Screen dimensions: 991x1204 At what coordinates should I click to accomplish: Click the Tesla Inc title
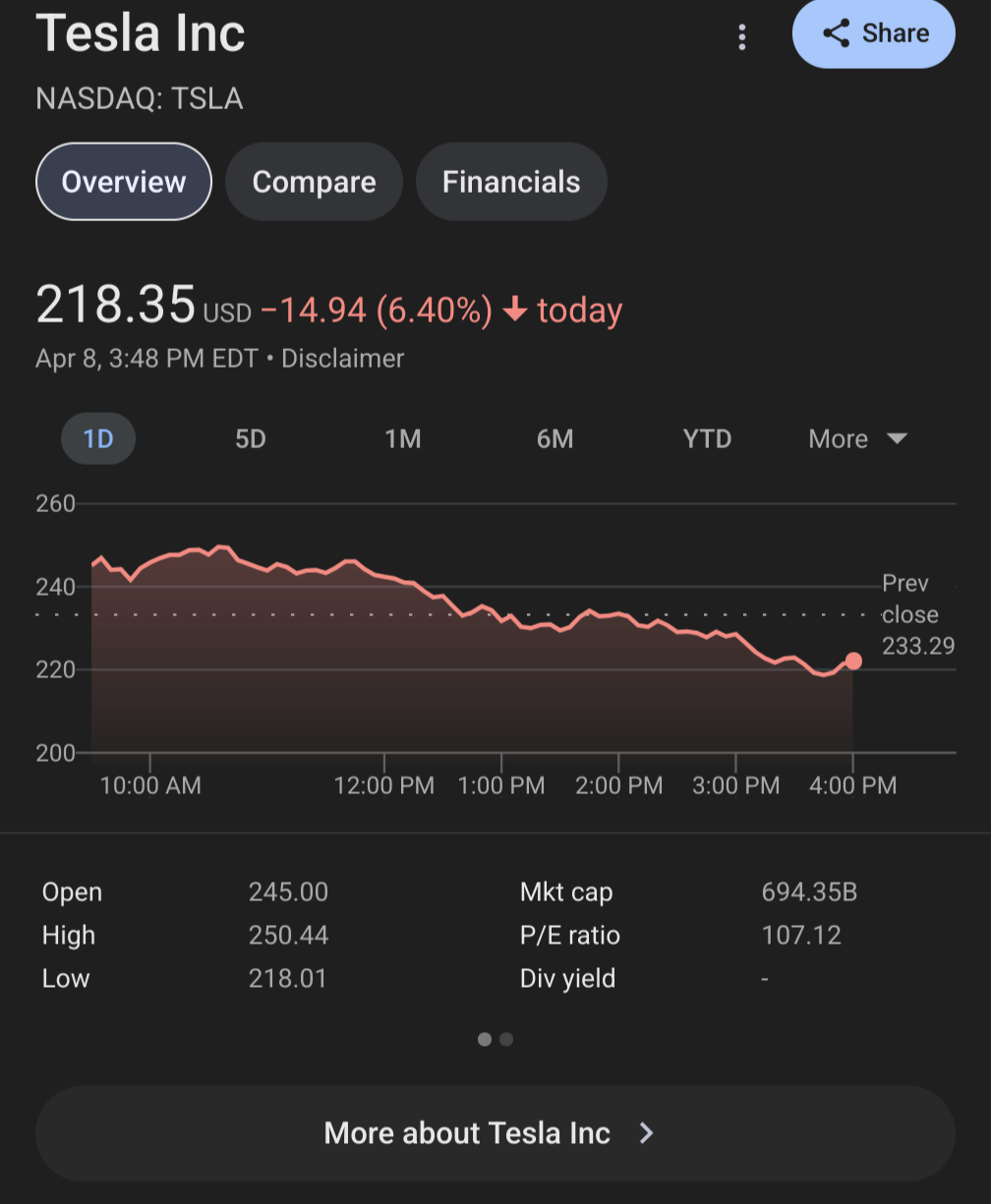pyautogui.click(x=141, y=33)
